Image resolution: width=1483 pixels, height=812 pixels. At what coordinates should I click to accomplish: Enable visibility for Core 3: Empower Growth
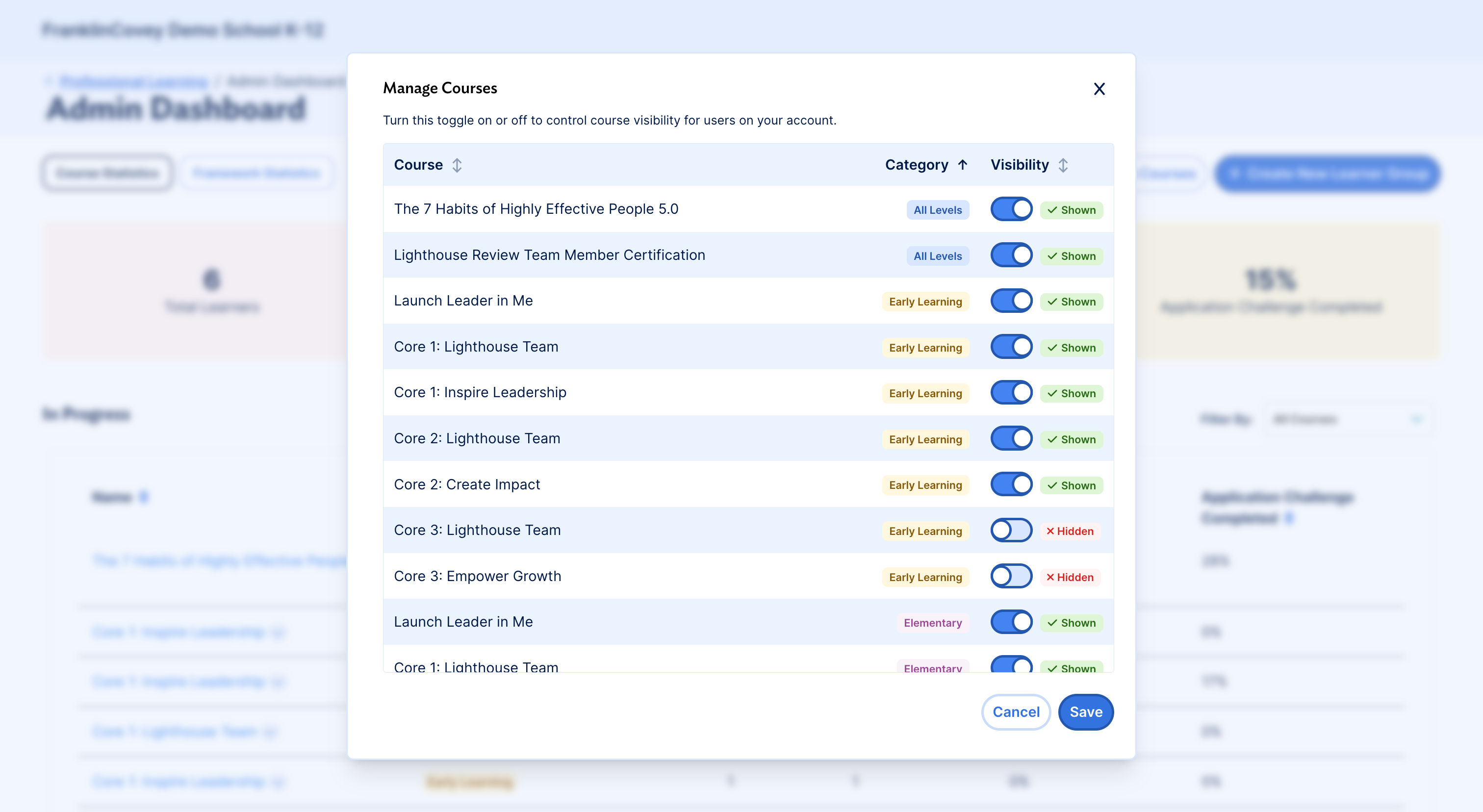point(1011,576)
